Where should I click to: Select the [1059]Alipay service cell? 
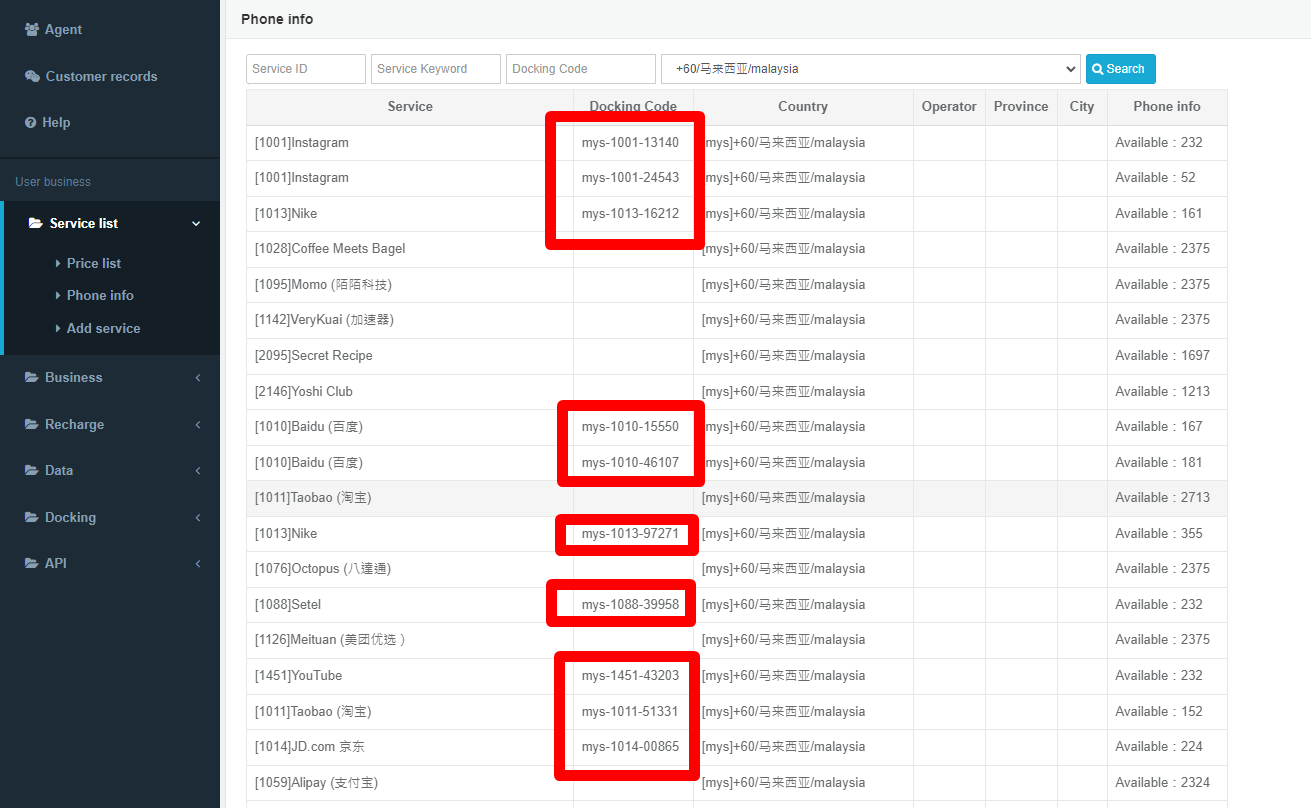pos(410,783)
